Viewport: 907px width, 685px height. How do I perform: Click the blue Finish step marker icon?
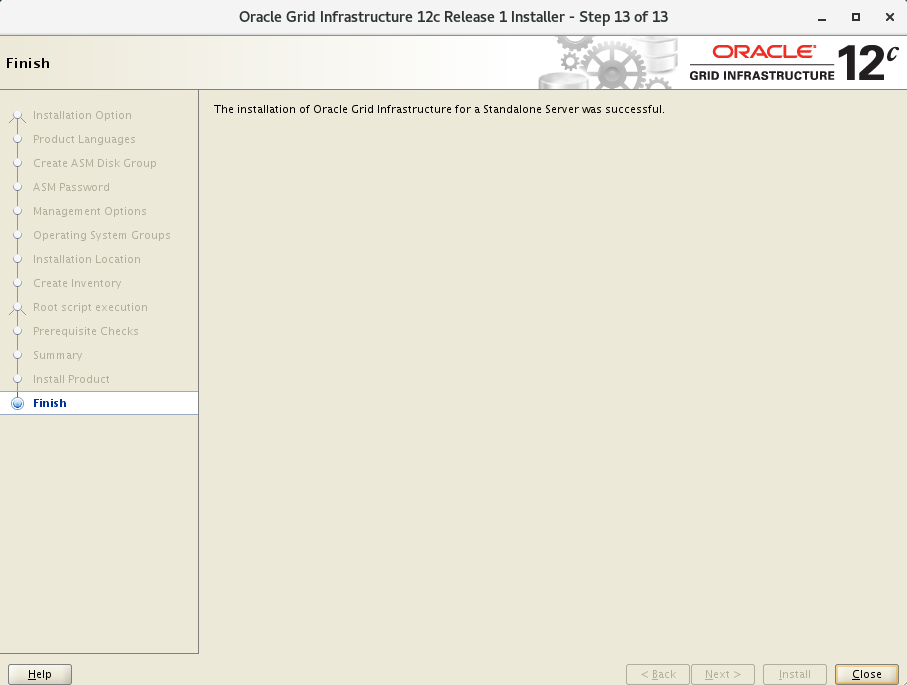point(17,404)
